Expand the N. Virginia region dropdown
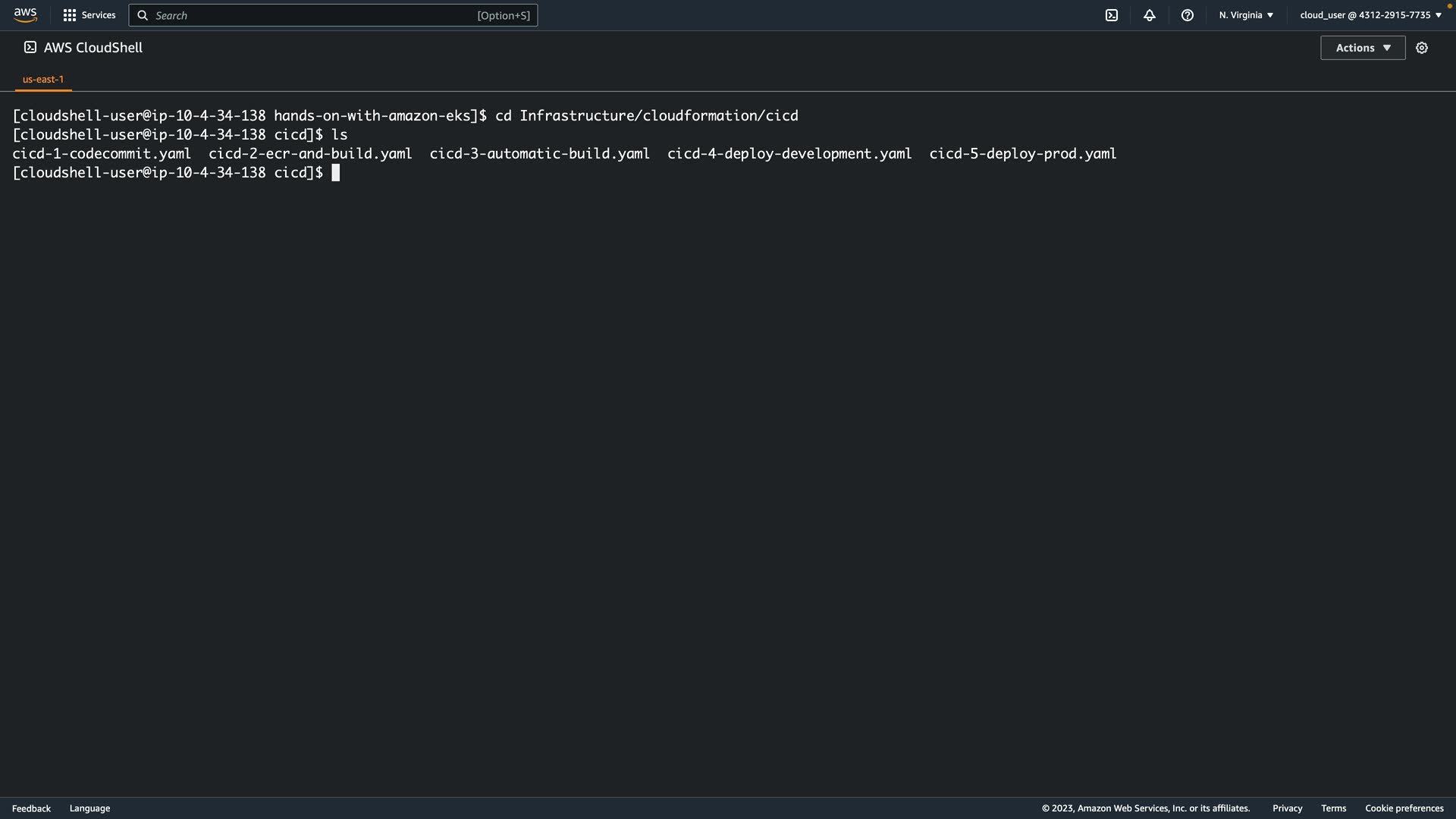The width and height of the screenshot is (1456, 819). [1245, 15]
